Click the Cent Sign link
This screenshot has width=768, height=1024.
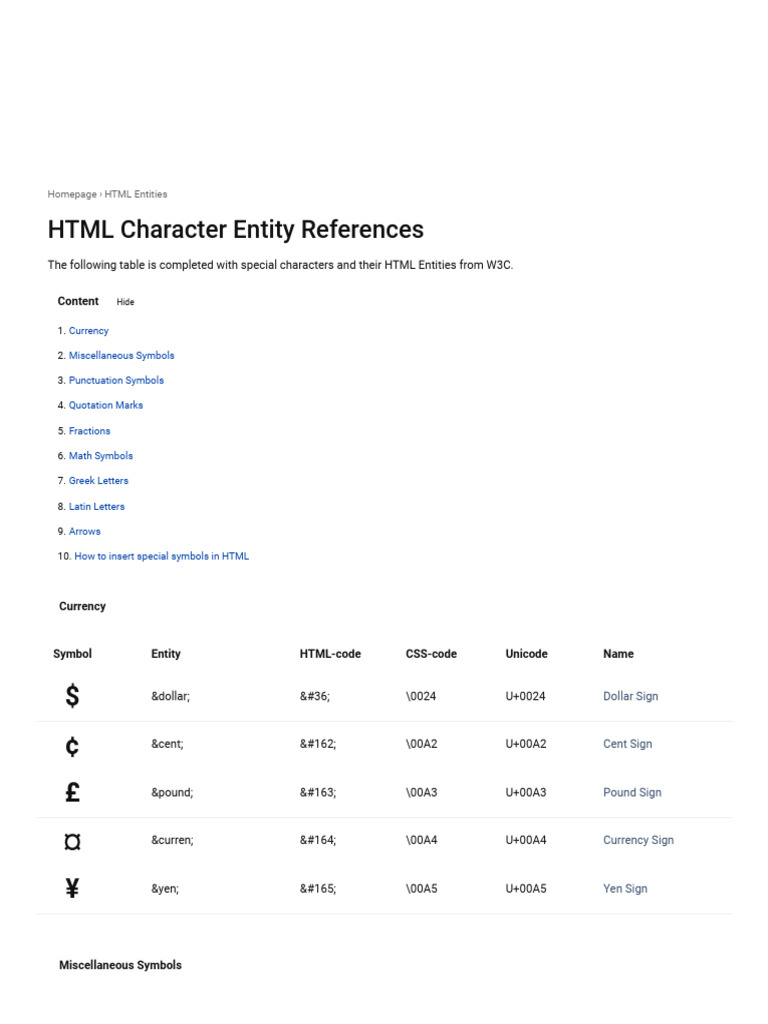628,744
